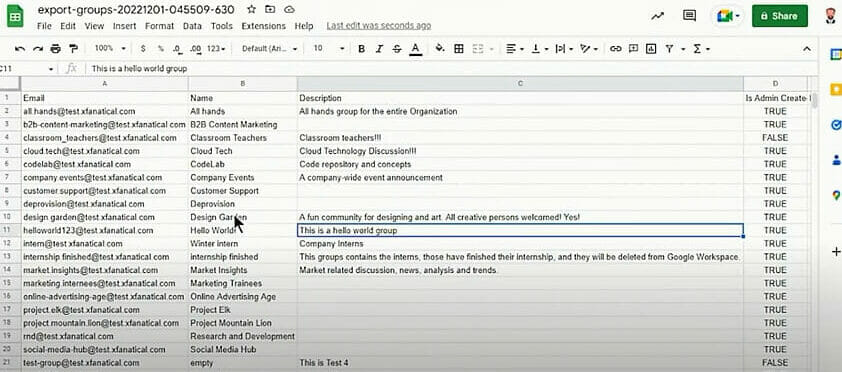Select the 'Cloud Technology Discussion!!!' cell

click(520, 151)
